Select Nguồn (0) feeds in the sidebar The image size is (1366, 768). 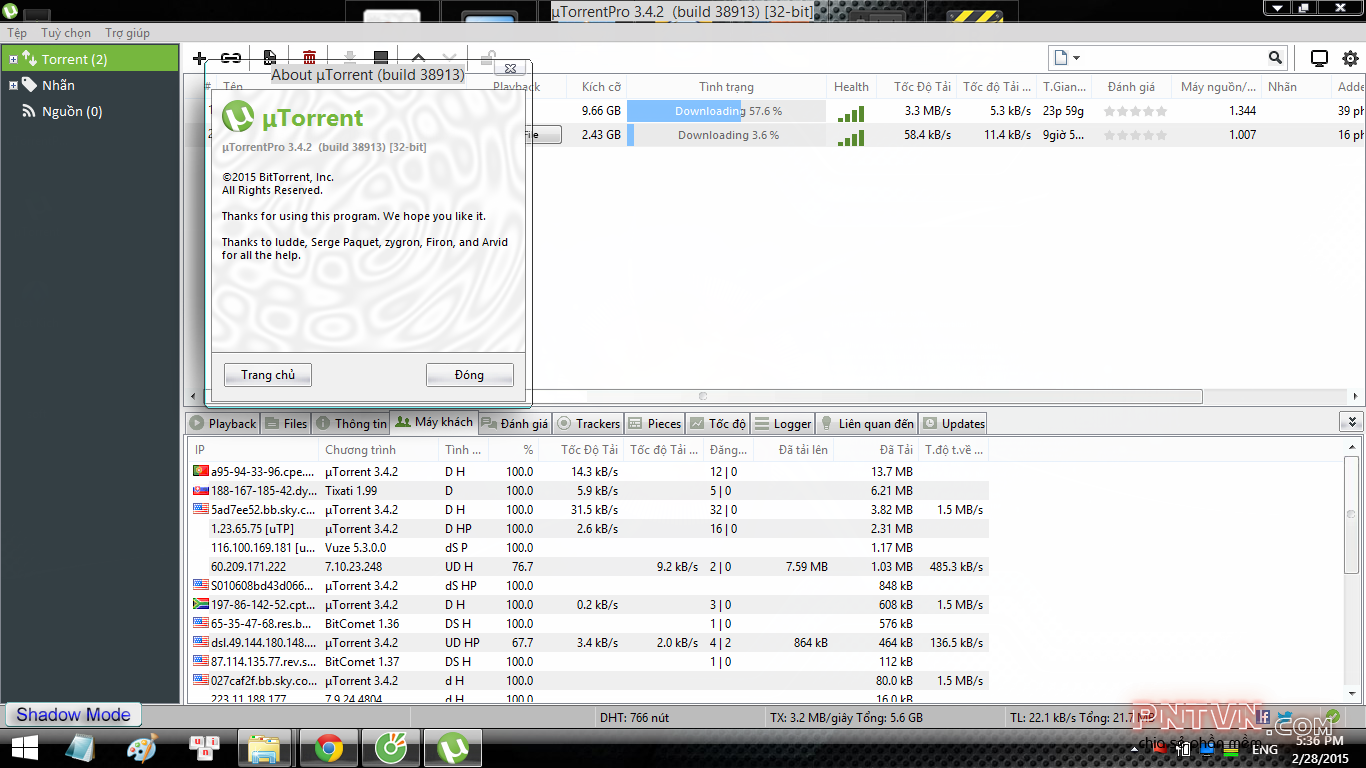(72, 111)
